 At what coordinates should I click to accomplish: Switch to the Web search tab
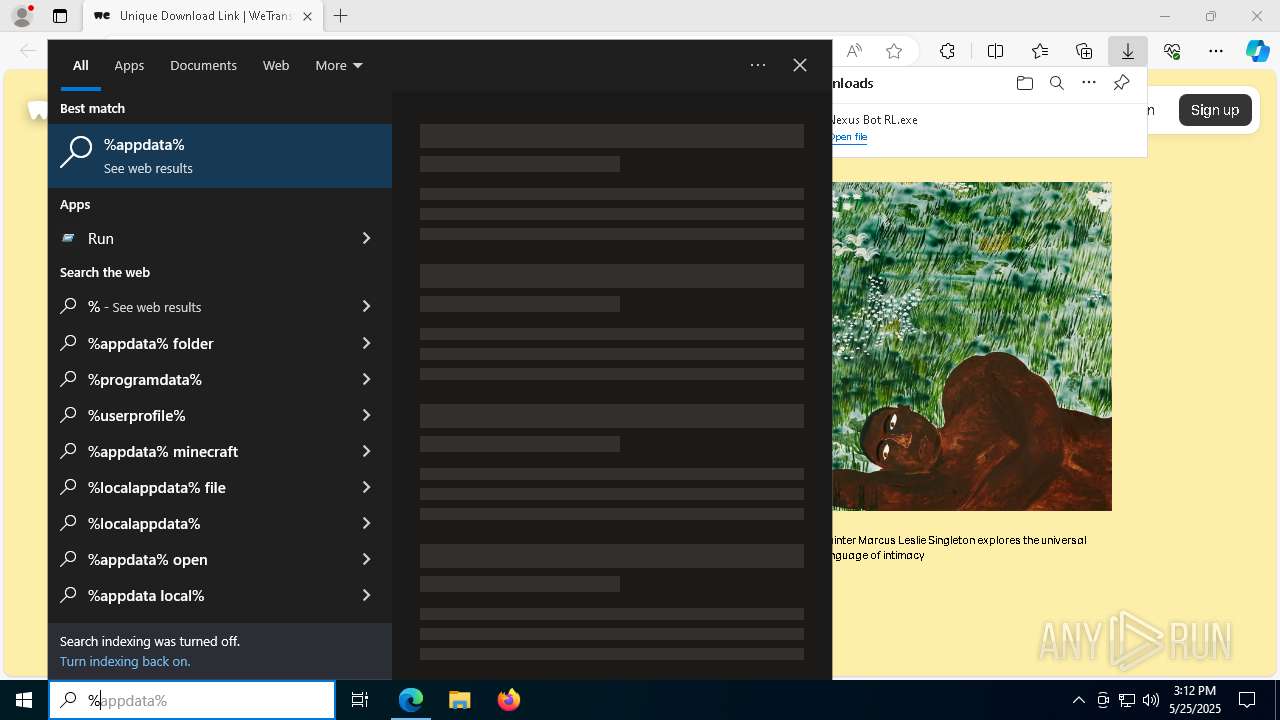[x=276, y=65]
